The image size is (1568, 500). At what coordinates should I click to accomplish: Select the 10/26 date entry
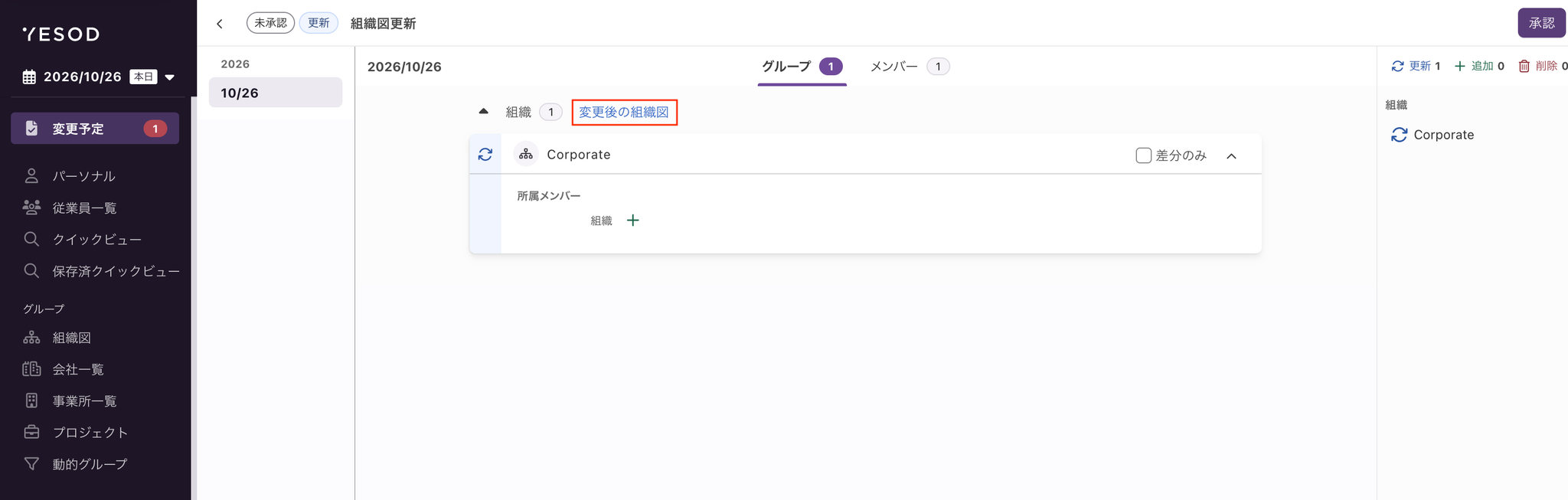(276, 93)
